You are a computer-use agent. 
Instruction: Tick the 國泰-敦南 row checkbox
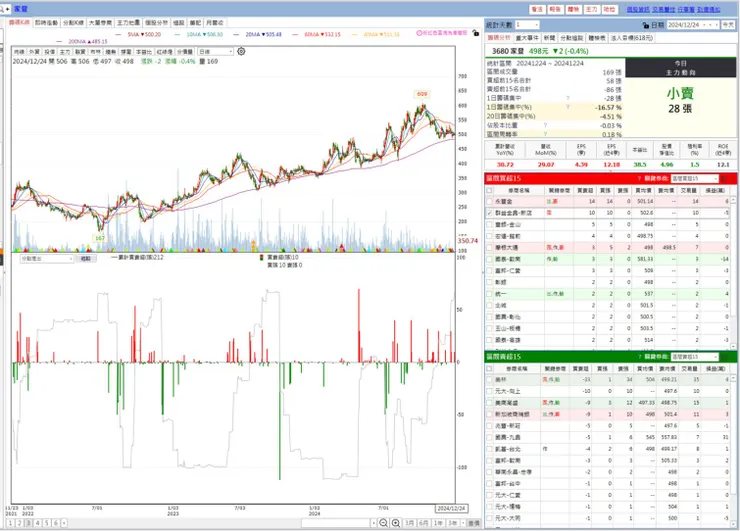[x=489, y=259]
